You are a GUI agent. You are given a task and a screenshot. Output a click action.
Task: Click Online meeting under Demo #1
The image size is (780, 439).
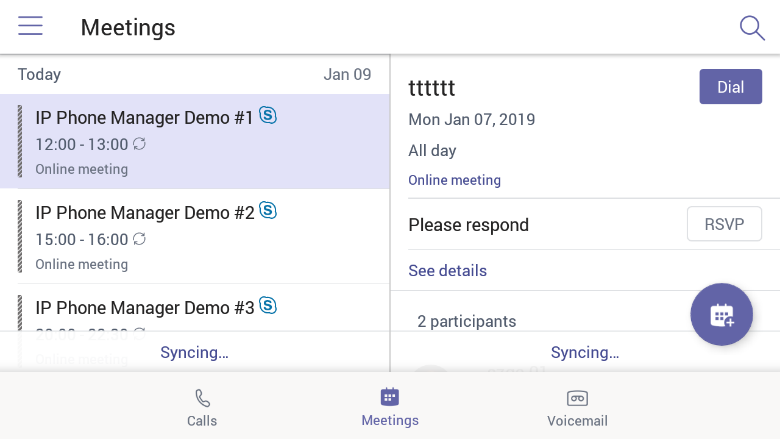point(82,169)
